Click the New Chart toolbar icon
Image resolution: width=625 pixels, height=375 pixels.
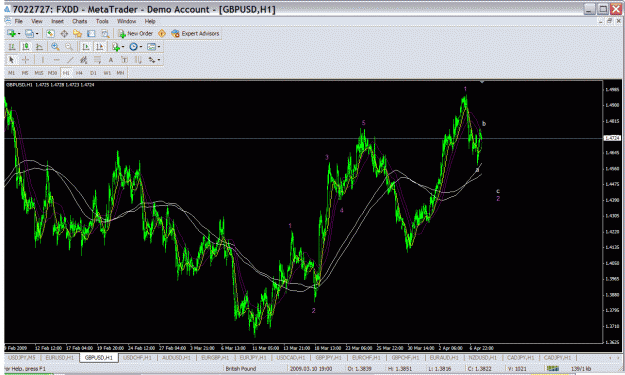[x=11, y=33]
